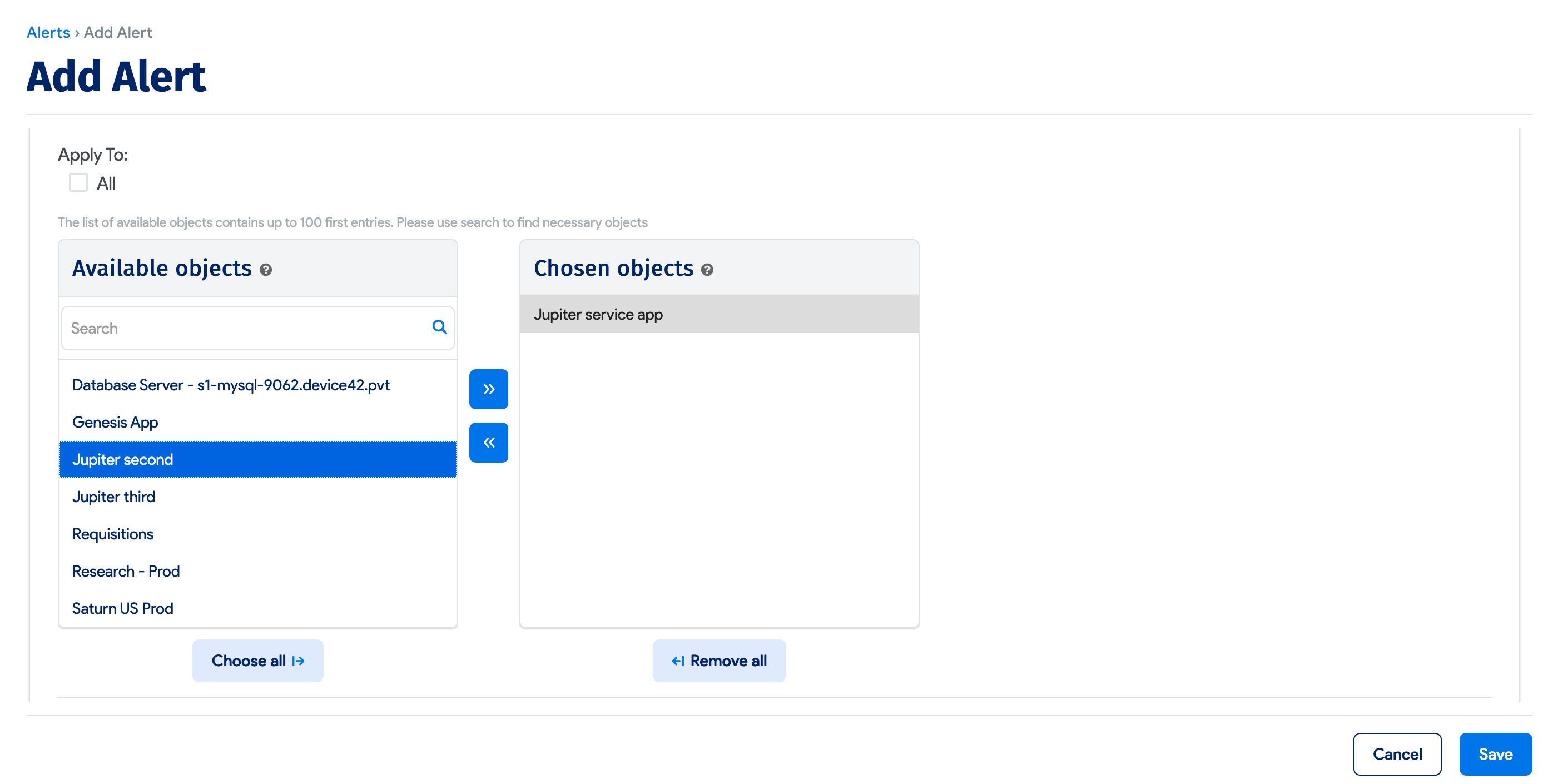Select Jupiter second list item

point(122,460)
